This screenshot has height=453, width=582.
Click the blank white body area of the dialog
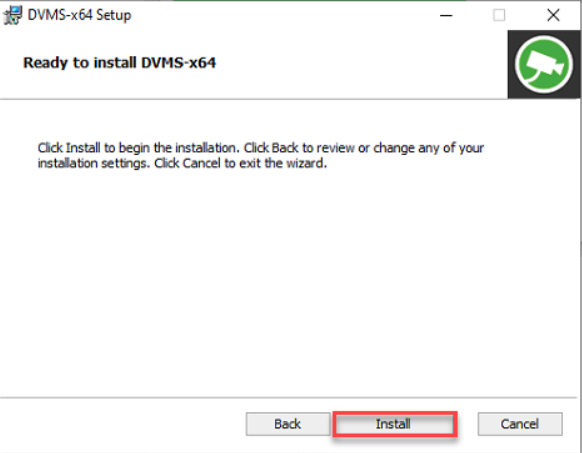(290, 278)
